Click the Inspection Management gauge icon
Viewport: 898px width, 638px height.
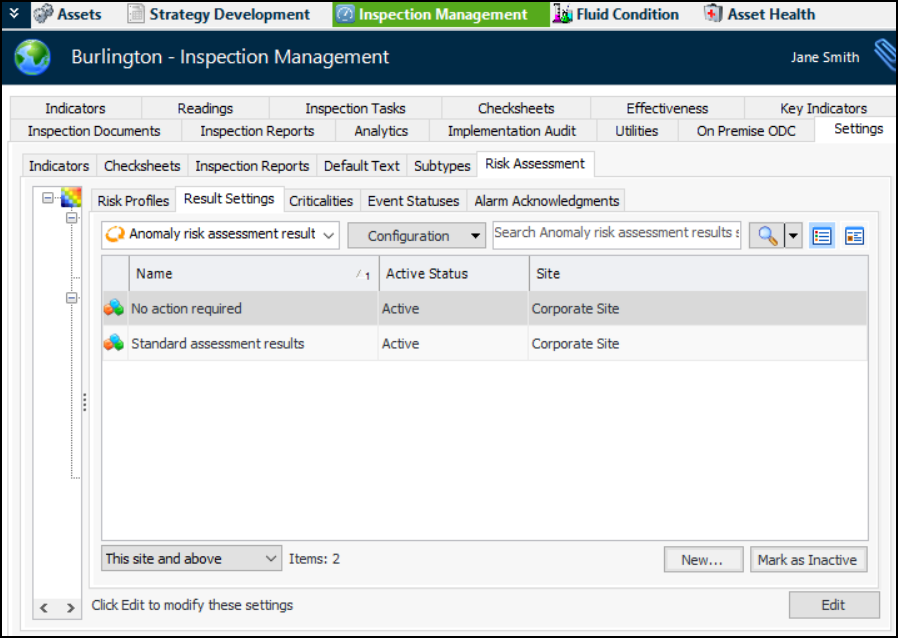click(345, 14)
